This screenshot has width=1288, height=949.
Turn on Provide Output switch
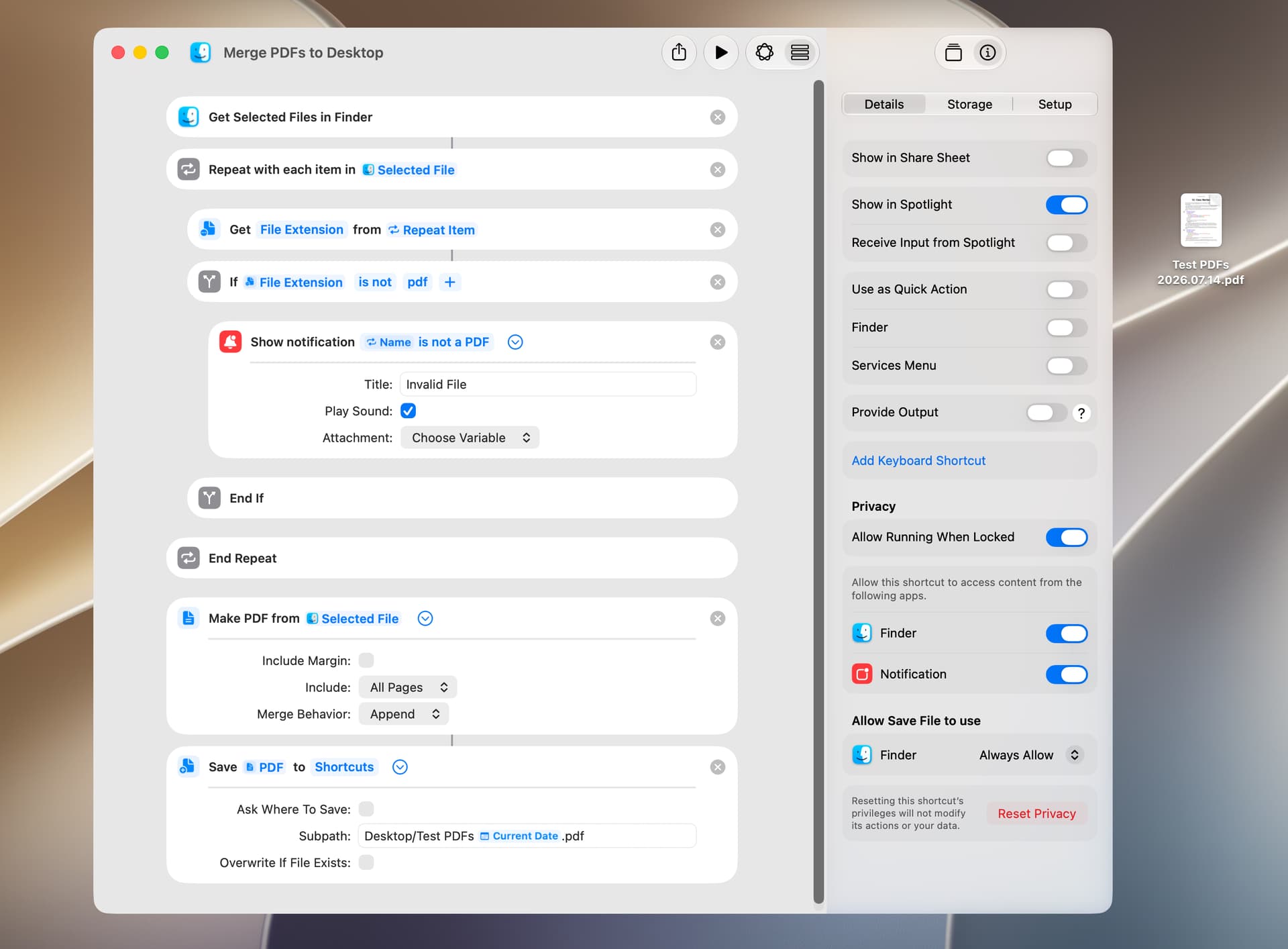(x=1046, y=413)
